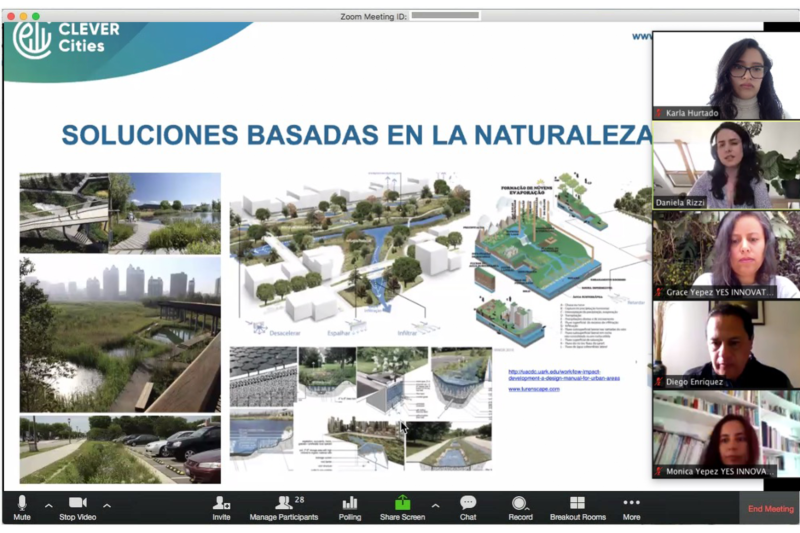Stop Video using camera icon
800x533 pixels.
point(78,508)
